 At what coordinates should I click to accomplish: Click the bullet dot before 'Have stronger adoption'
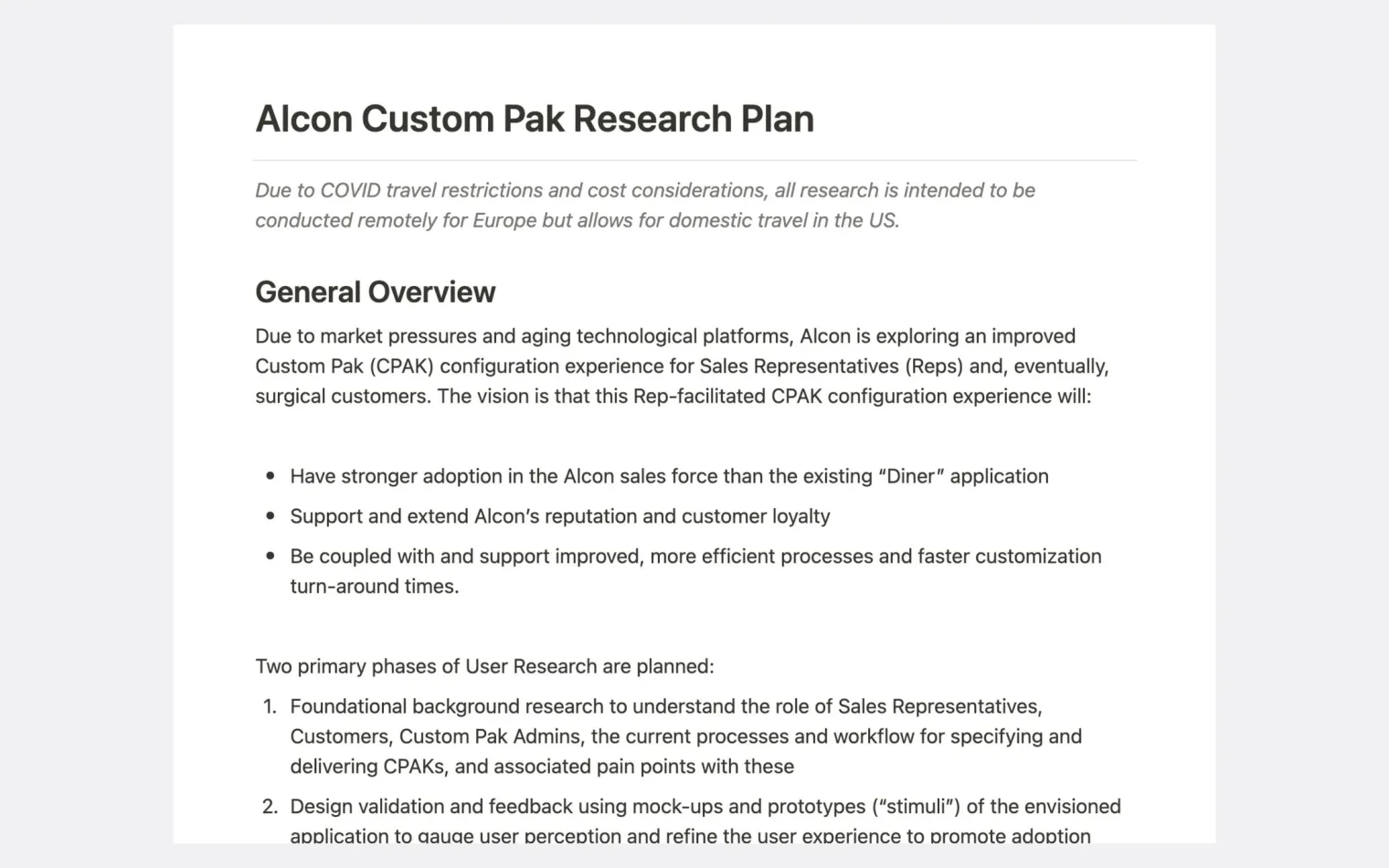270,476
